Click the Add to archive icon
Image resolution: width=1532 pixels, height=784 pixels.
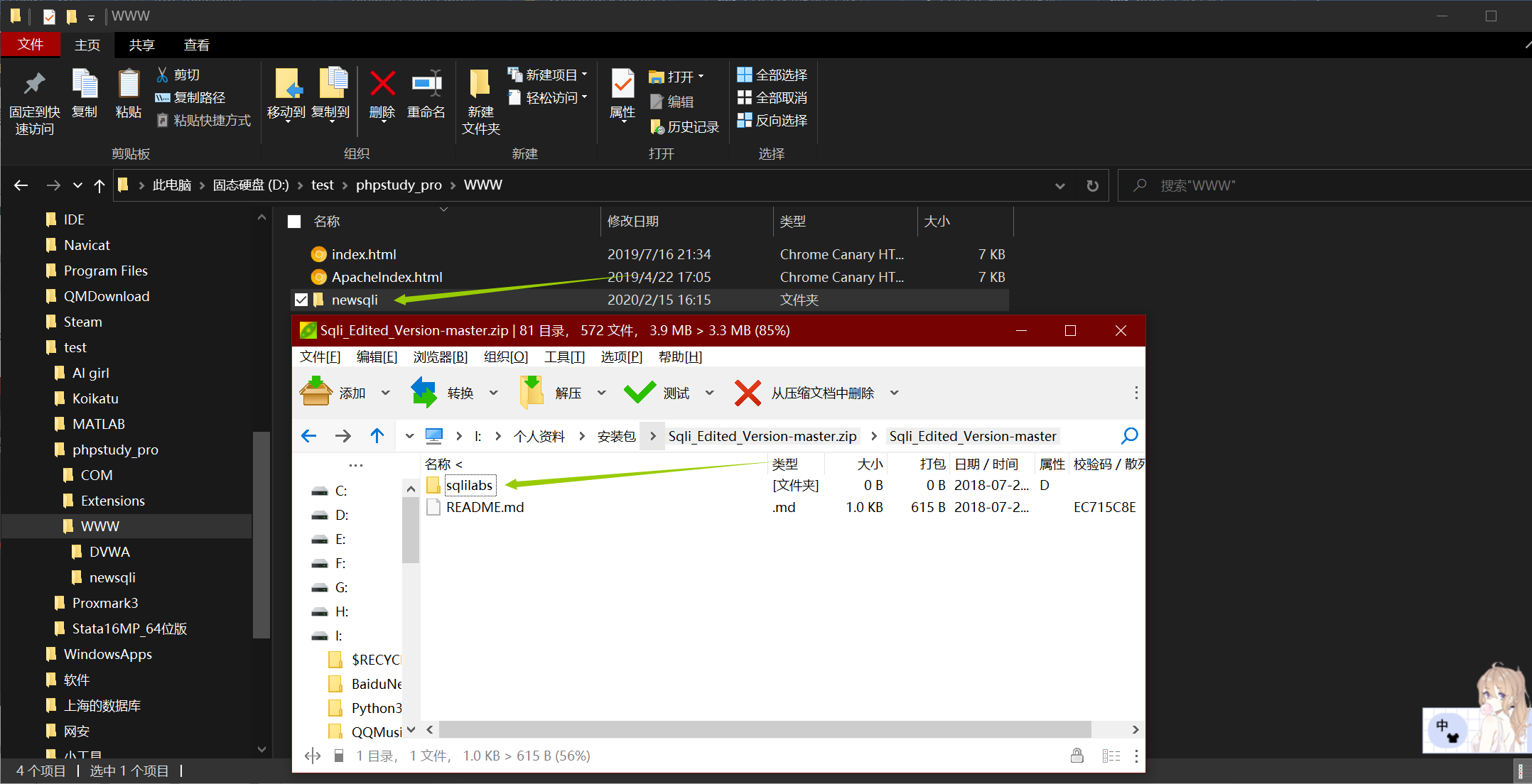pyautogui.click(x=315, y=392)
